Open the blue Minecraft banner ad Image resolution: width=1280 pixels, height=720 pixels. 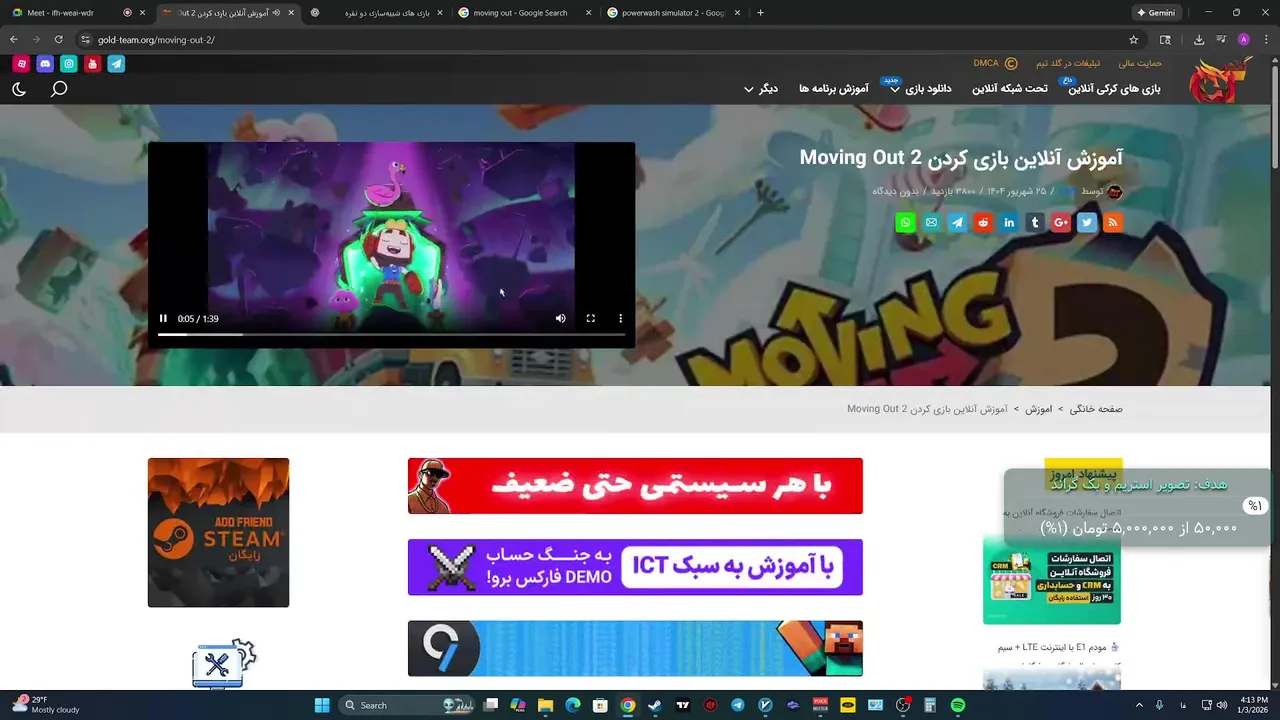635,648
